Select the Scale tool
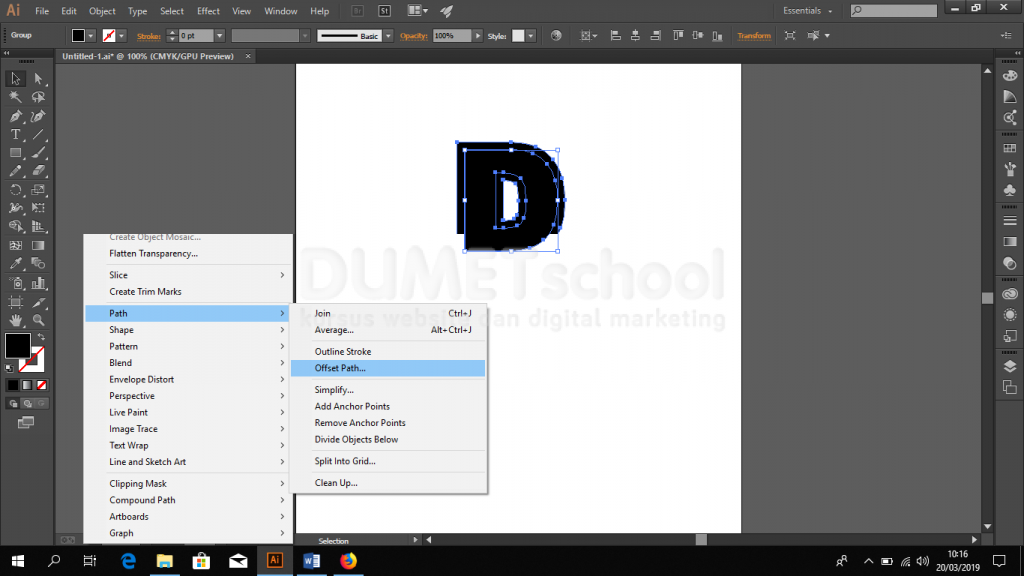 (39, 190)
